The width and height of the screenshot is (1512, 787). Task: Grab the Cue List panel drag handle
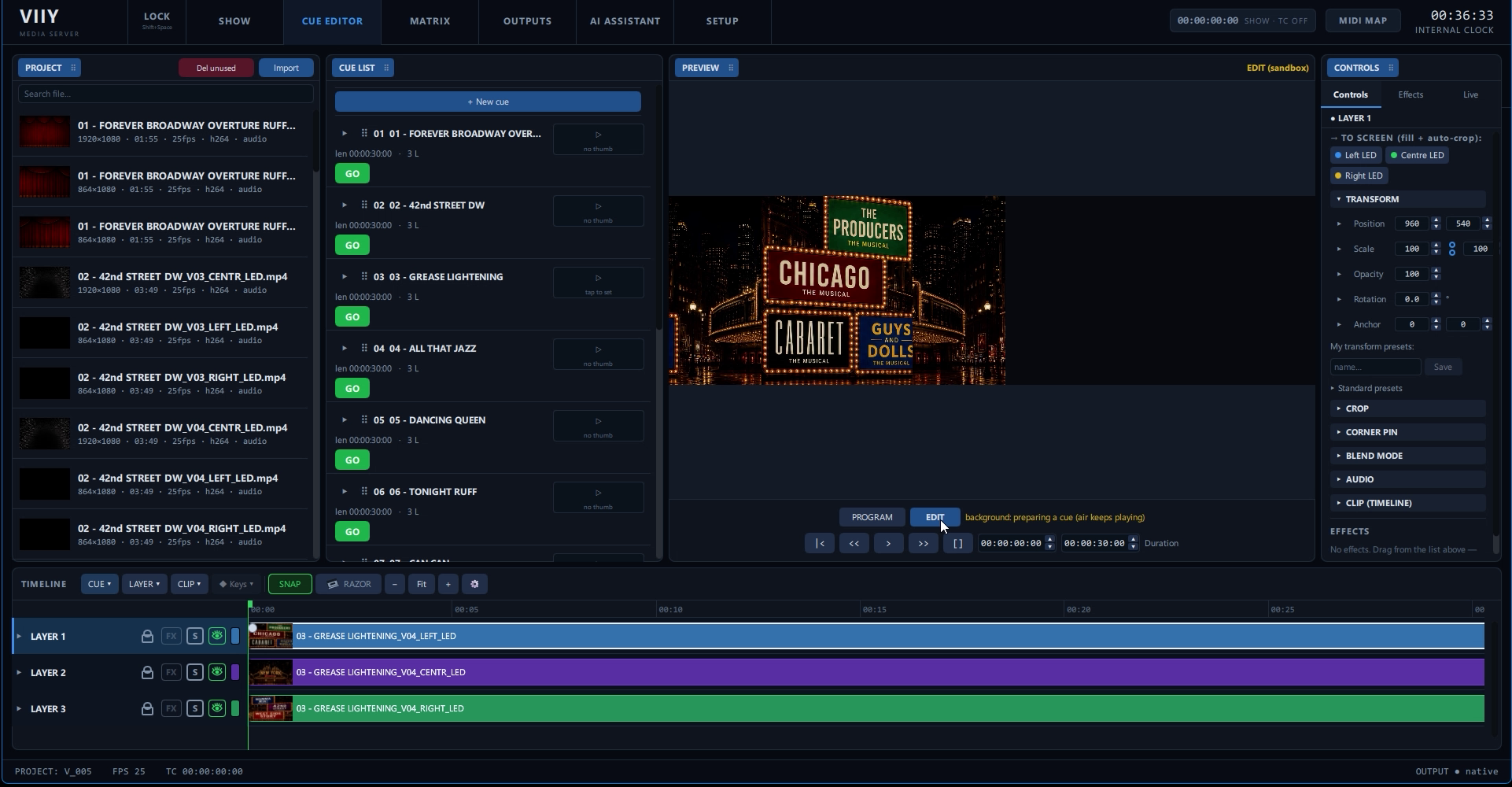click(386, 68)
